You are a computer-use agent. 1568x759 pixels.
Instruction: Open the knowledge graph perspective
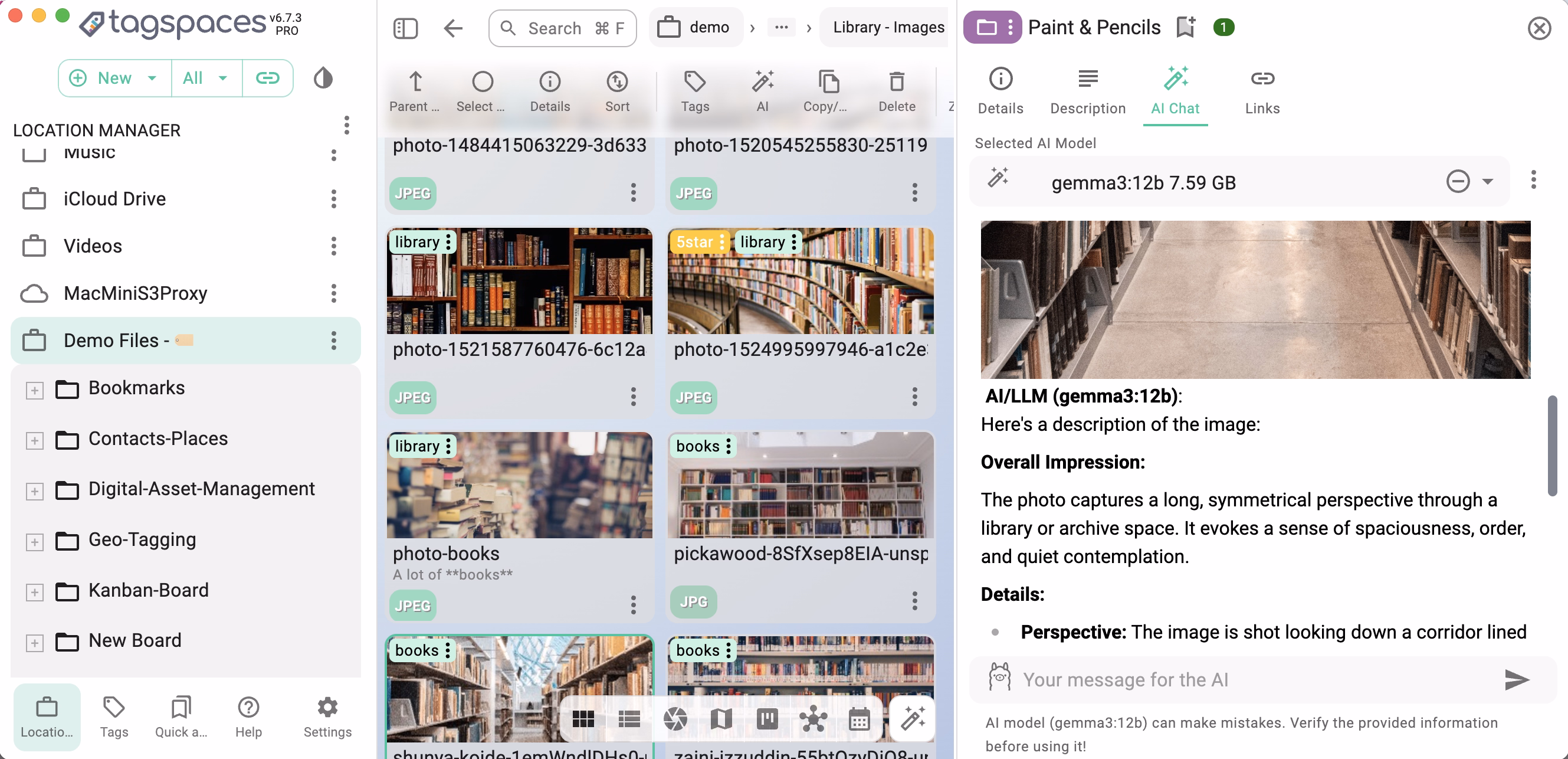point(812,719)
